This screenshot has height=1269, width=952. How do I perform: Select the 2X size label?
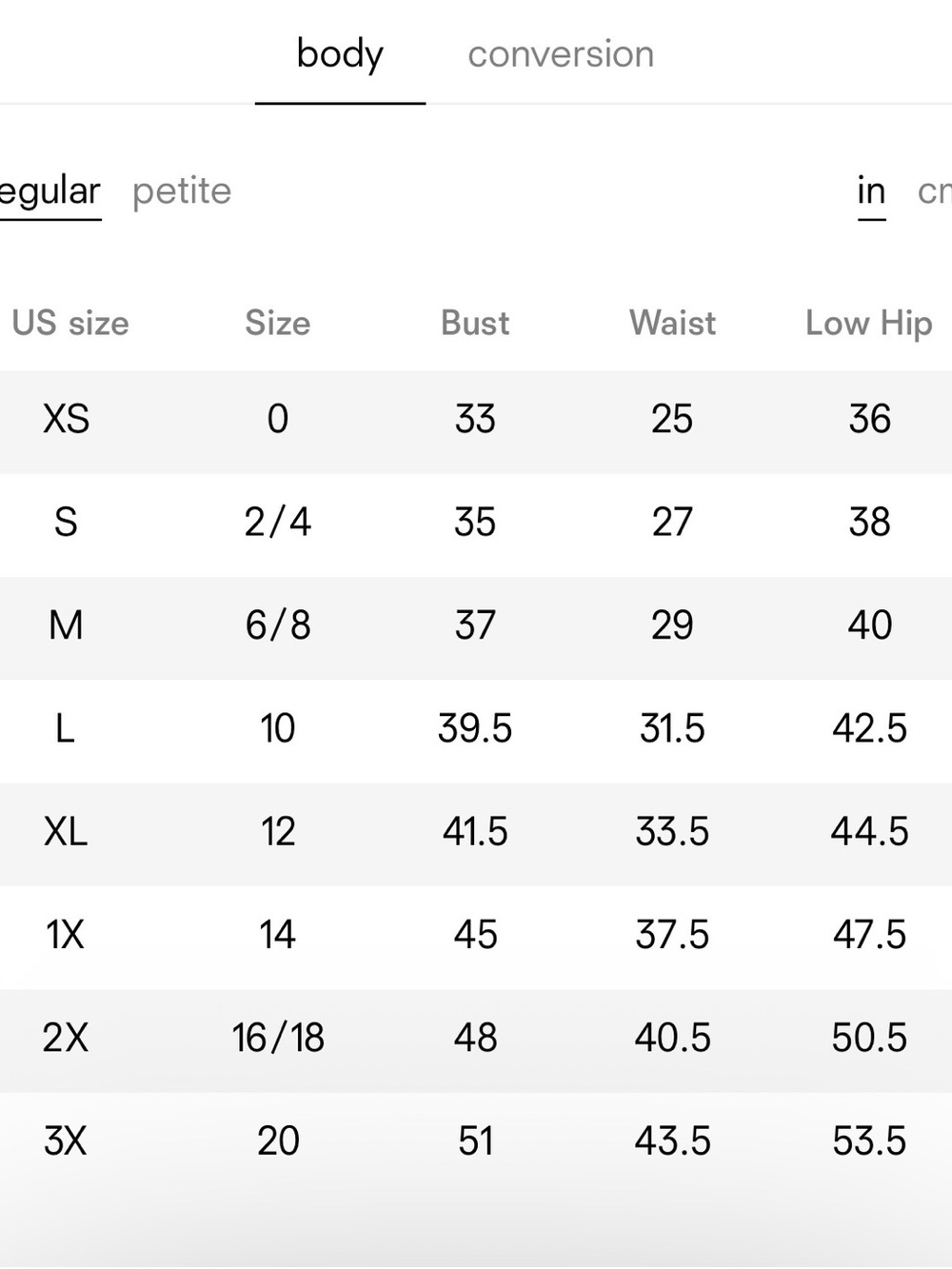click(x=66, y=1038)
